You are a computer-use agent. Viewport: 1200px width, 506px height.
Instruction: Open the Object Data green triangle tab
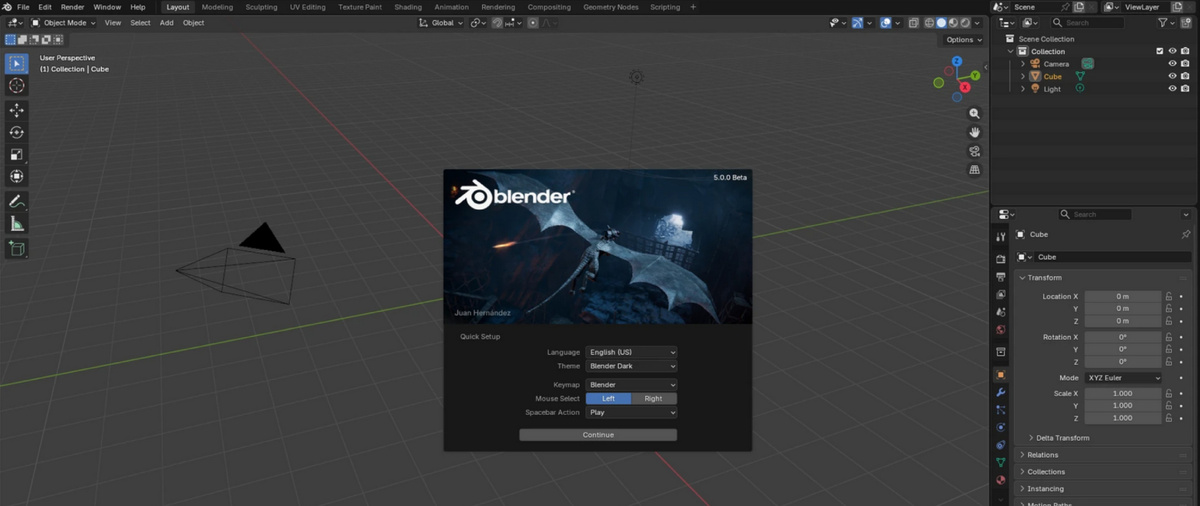pos(1001,462)
